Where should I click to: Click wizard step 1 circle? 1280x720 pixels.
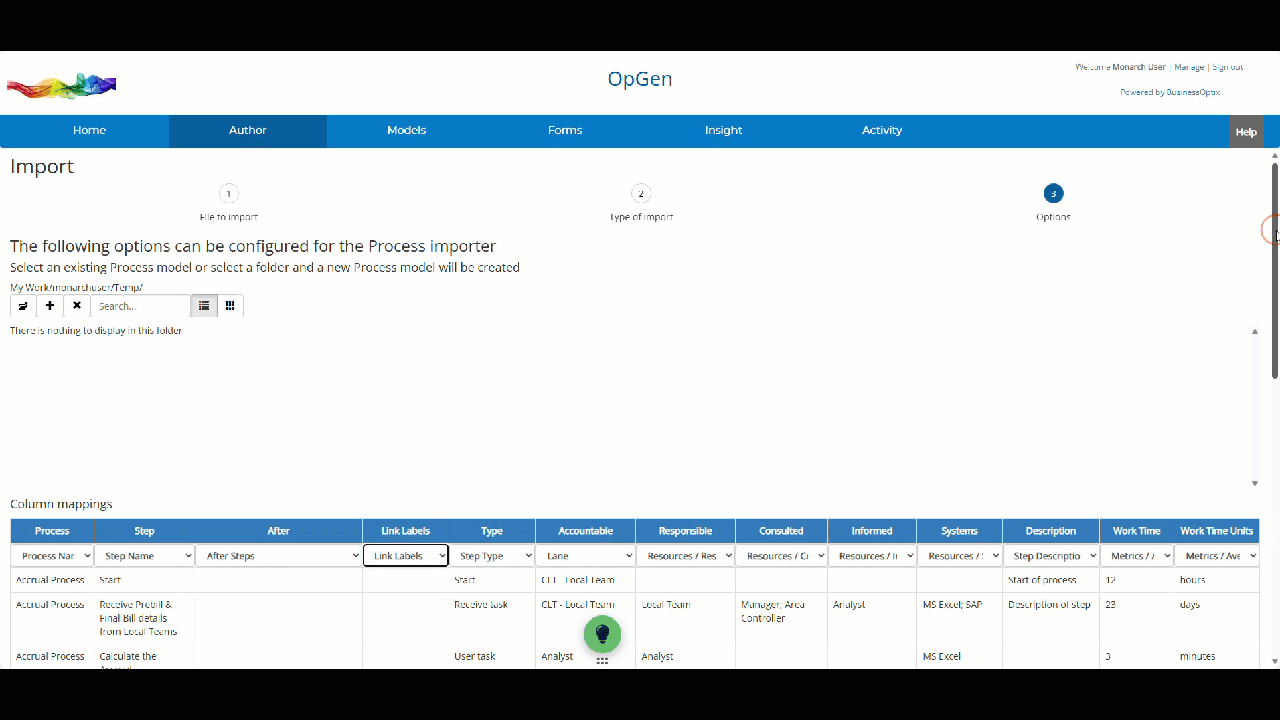(x=229, y=194)
